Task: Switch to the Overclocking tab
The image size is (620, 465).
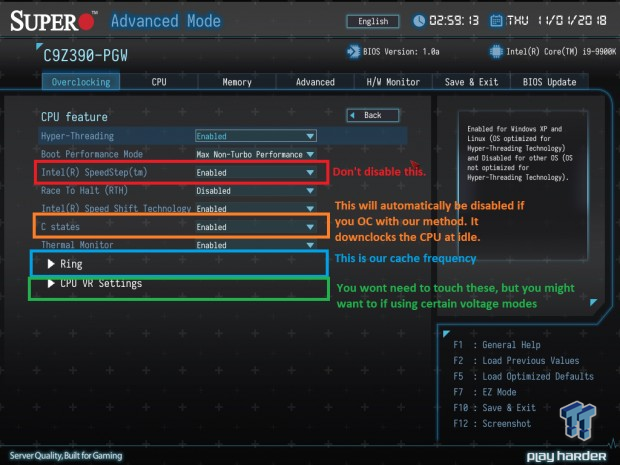Action: pyautogui.click(x=81, y=82)
